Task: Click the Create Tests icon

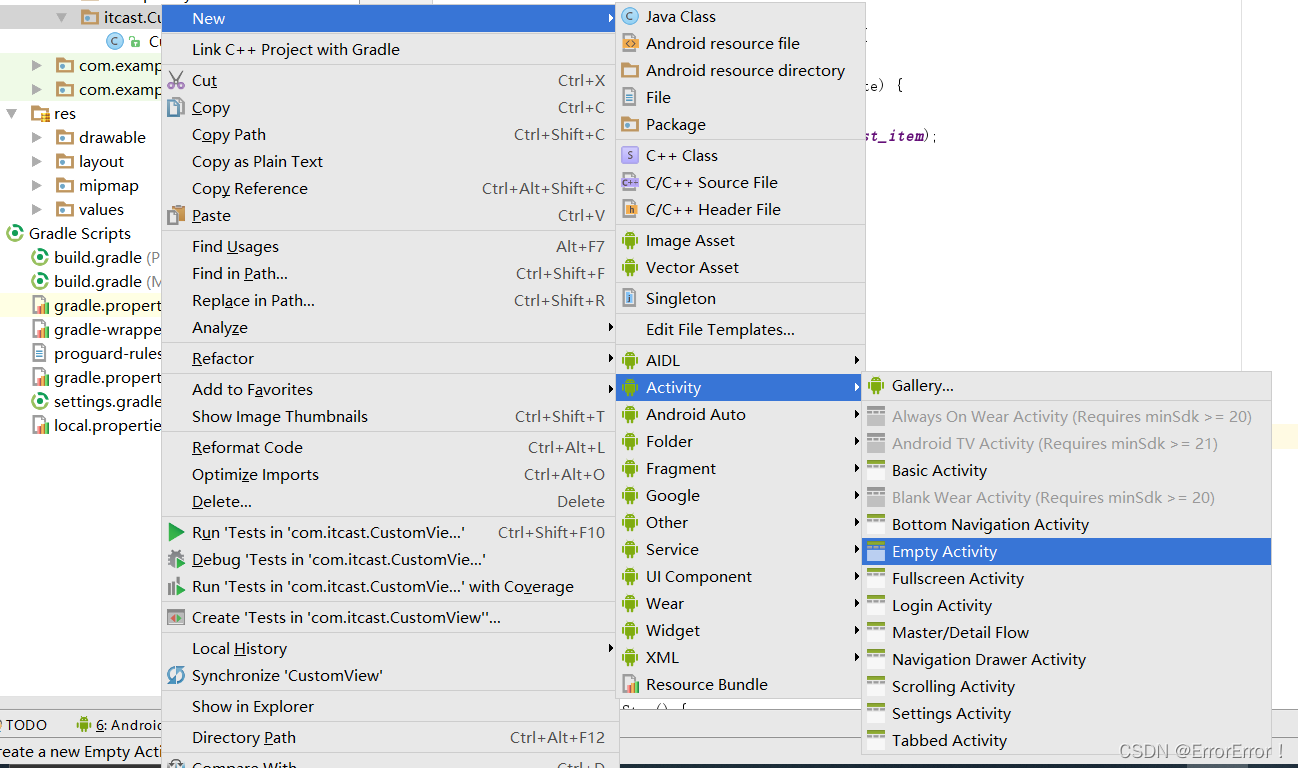Action: pyautogui.click(x=176, y=617)
